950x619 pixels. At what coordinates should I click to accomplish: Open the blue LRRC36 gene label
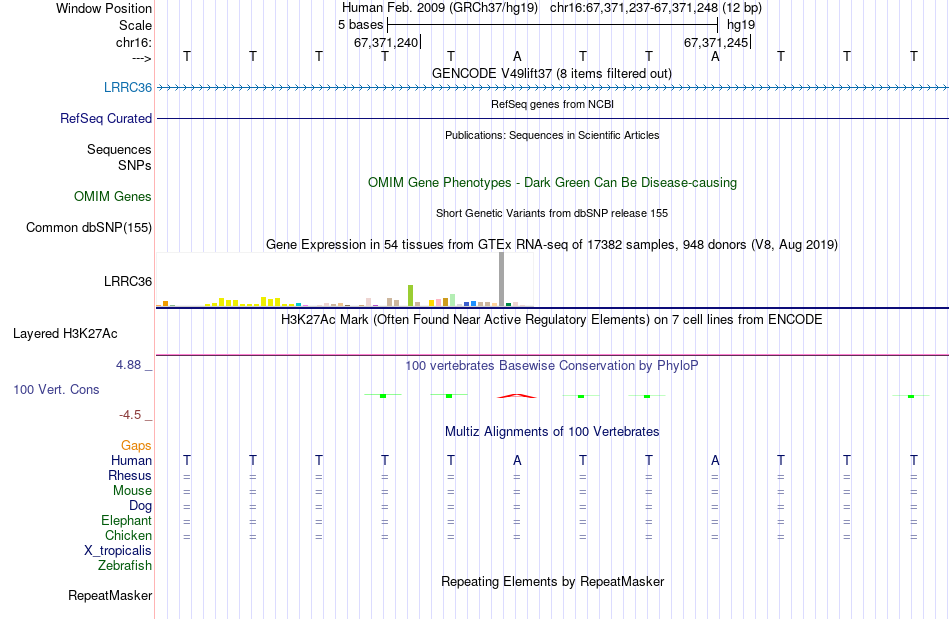128,87
